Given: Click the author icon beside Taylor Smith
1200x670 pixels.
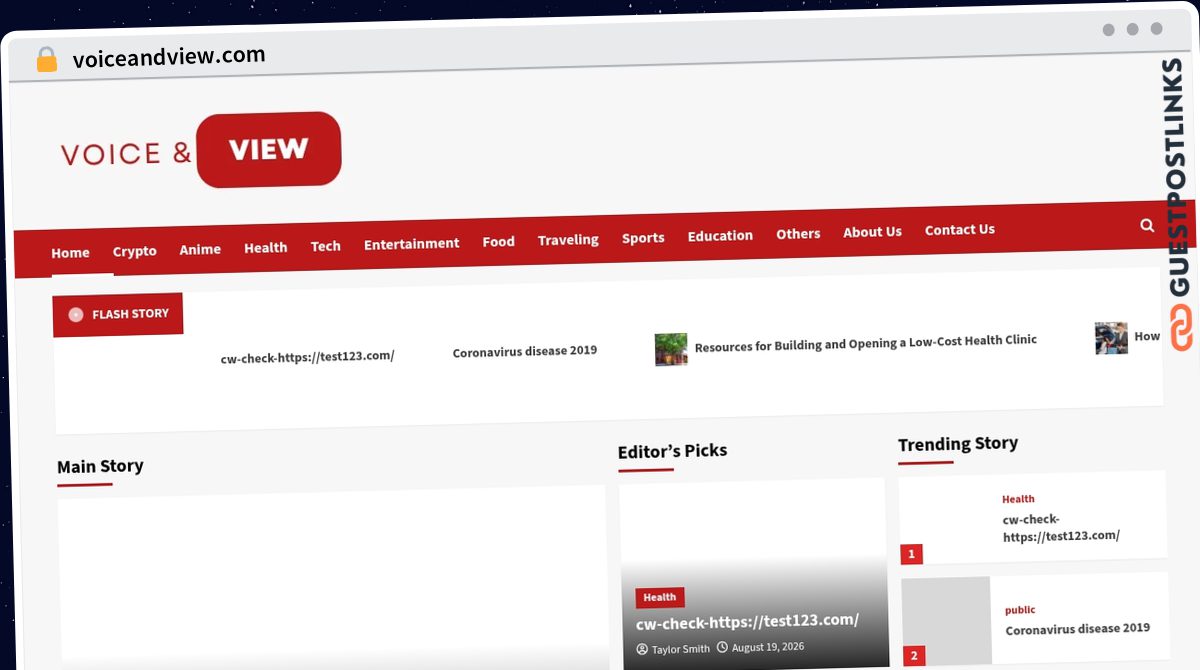Looking at the screenshot, I should click(642, 649).
